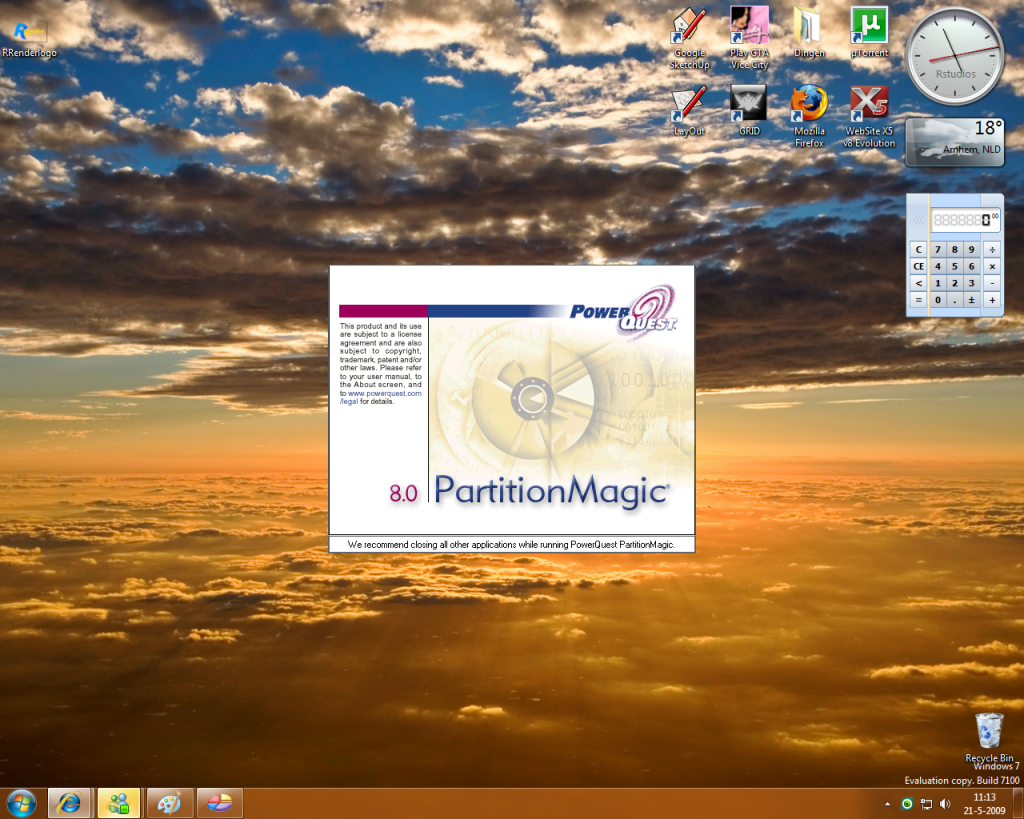Click the 7 key on the calculator

pyautogui.click(x=938, y=249)
